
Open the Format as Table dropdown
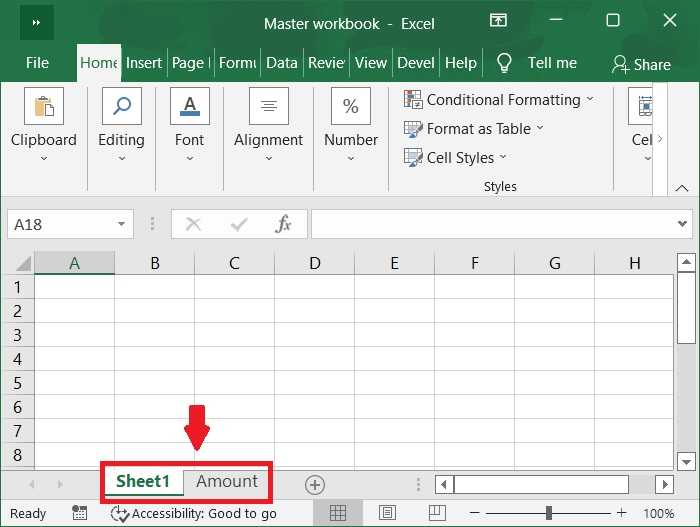540,128
